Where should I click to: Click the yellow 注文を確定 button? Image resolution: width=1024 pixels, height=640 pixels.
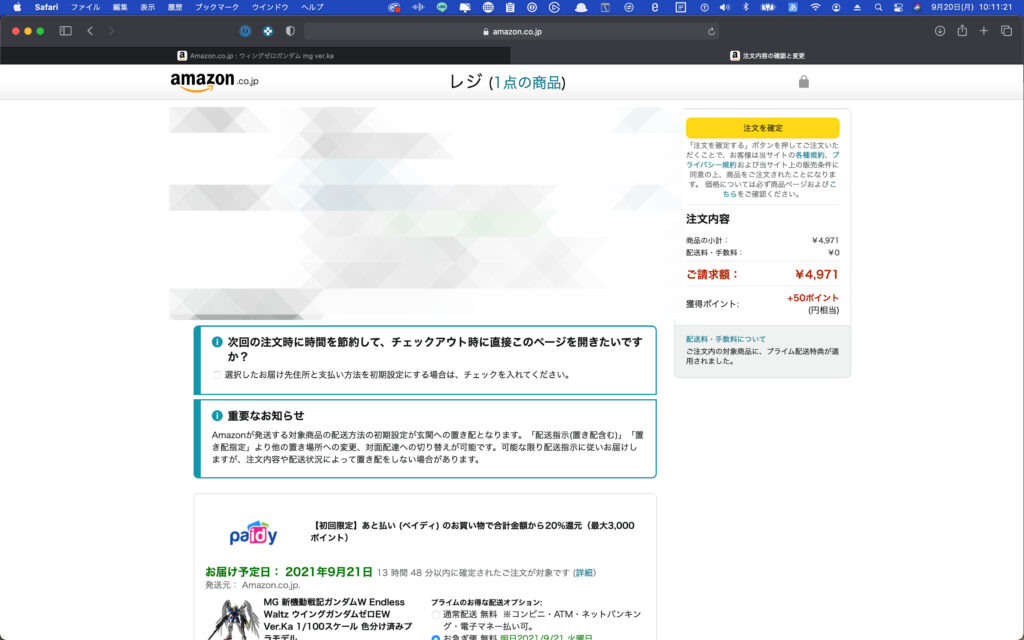tap(762, 128)
